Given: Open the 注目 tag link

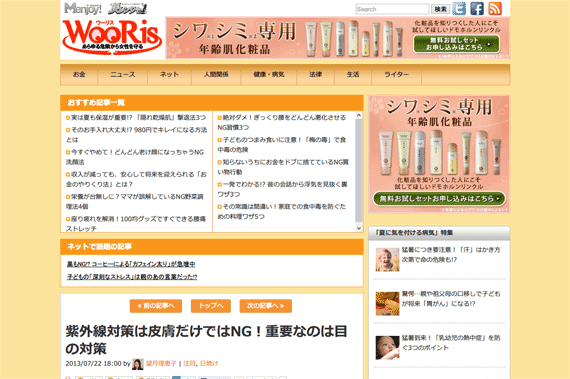Looking at the screenshot, I should (x=189, y=363).
